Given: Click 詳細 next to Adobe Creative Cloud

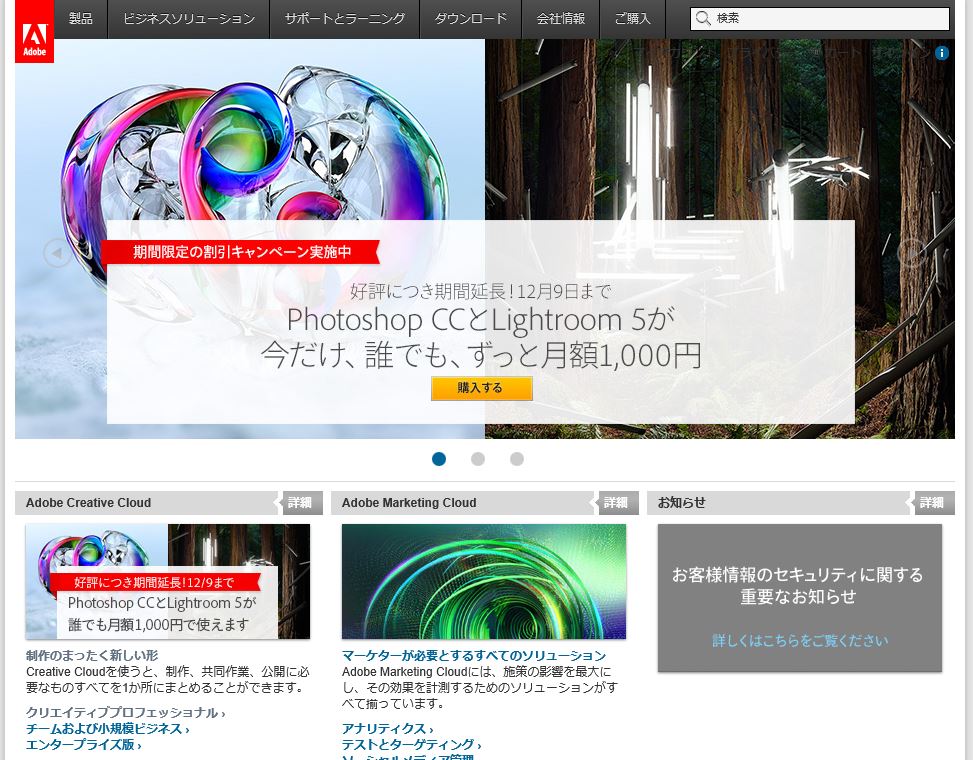Looking at the screenshot, I should [300, 503].
